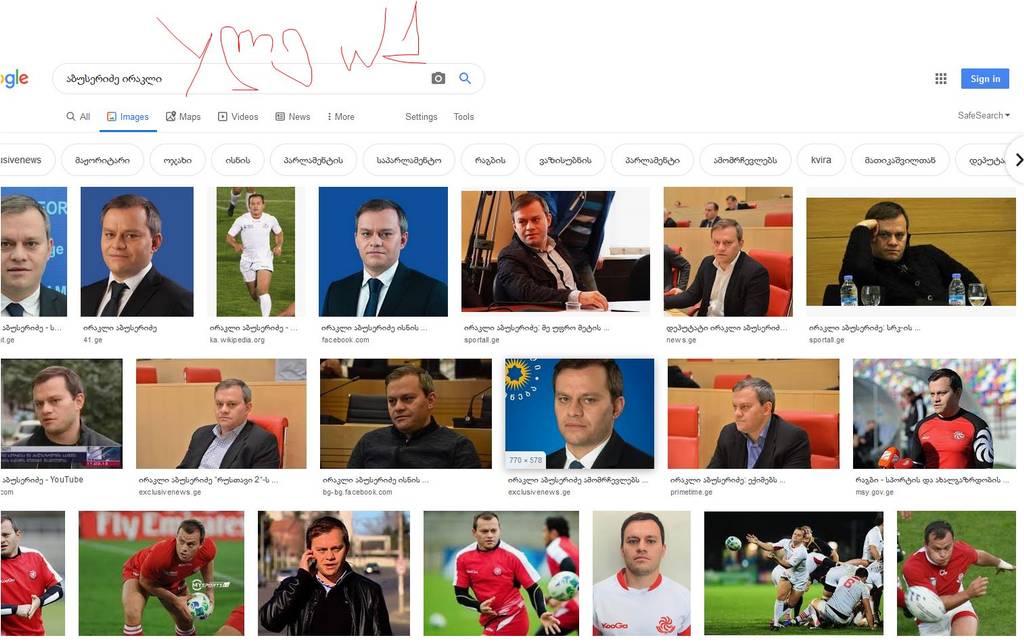Image resolution: width=1024 pixels, height=644 pixels.
Task: Click the partial Google logo
Action: click(x=14, y=78)
